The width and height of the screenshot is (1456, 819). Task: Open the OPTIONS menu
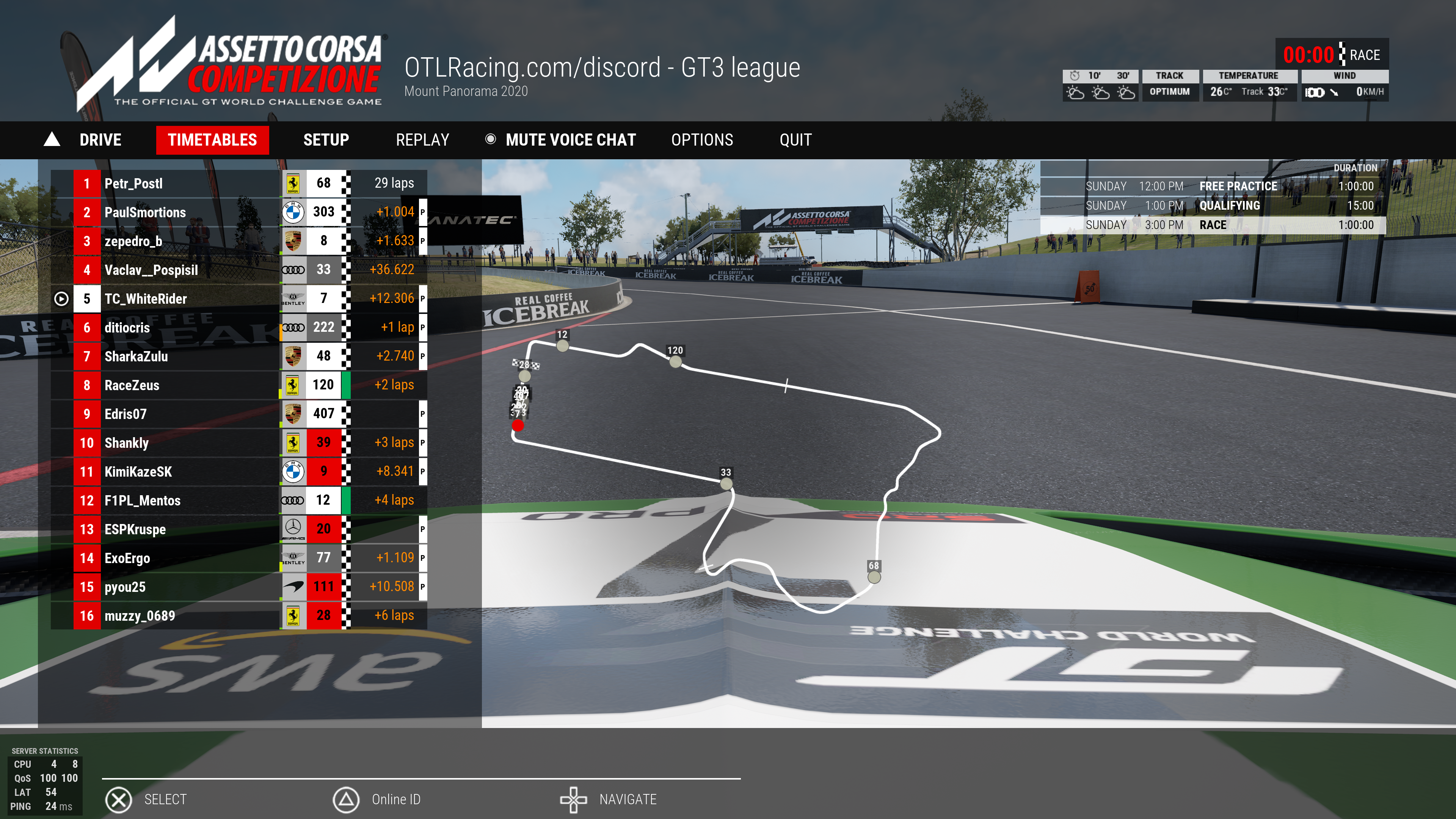702,140
